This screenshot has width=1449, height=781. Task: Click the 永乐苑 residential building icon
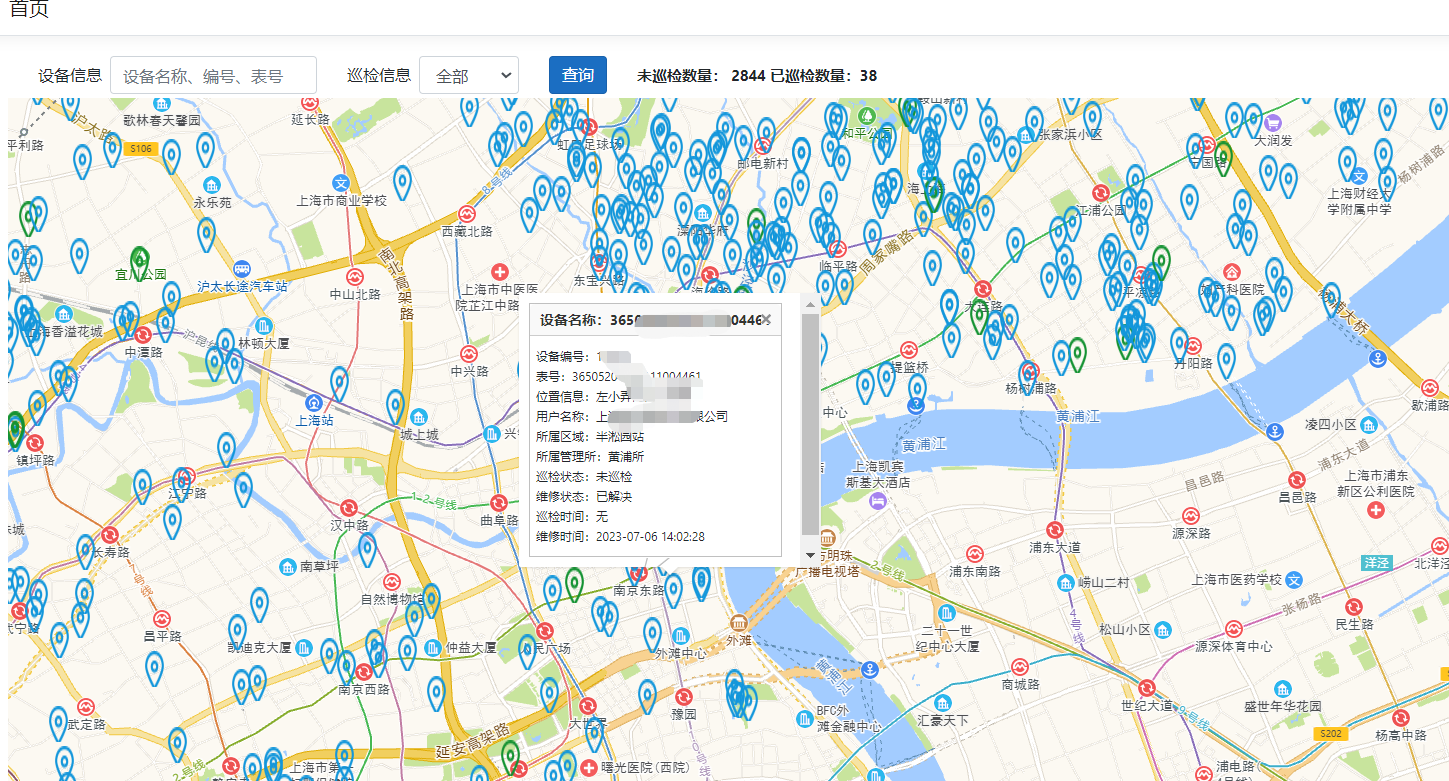coord(211,185)
